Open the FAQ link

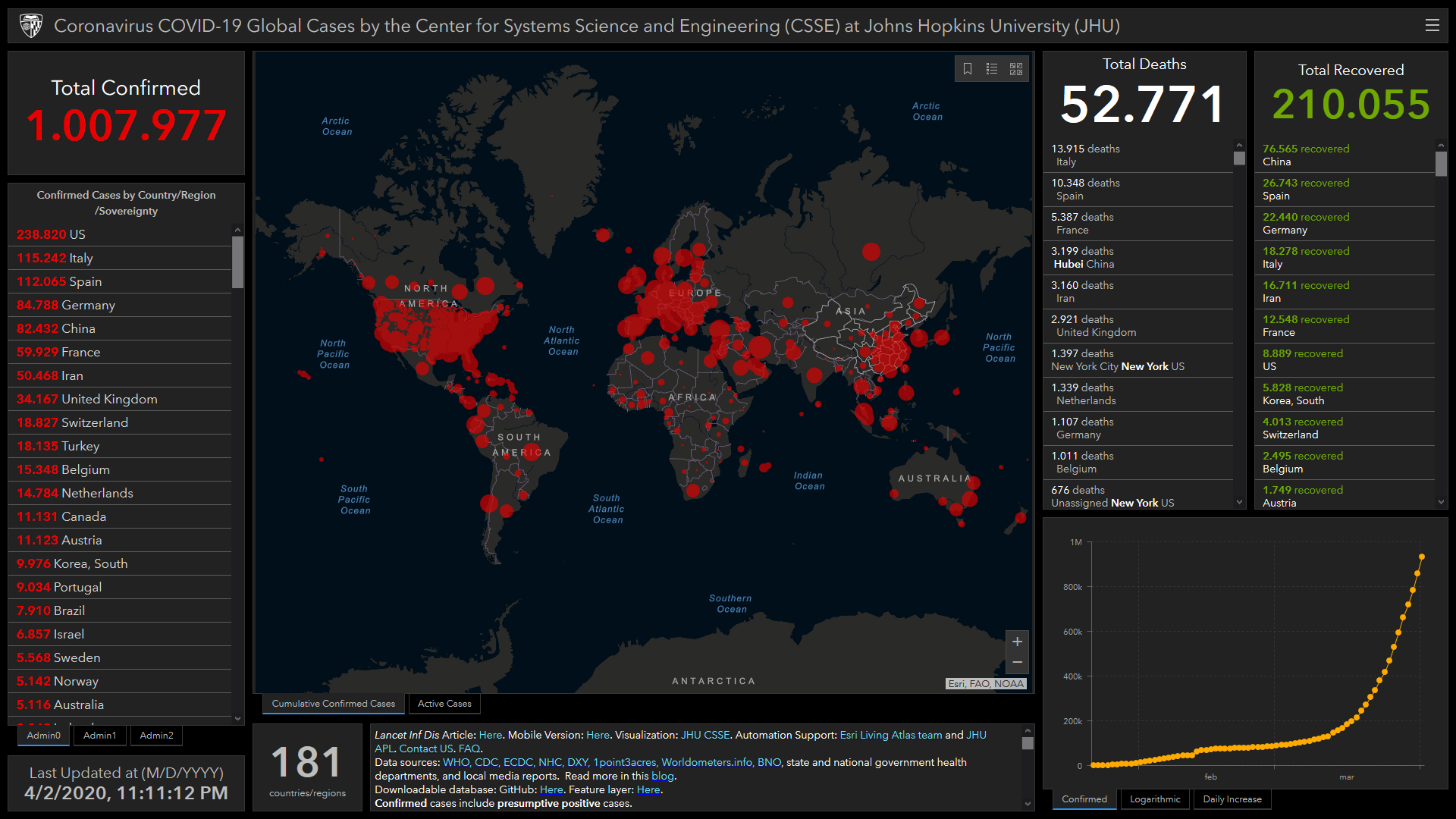[x=469, y=748]
